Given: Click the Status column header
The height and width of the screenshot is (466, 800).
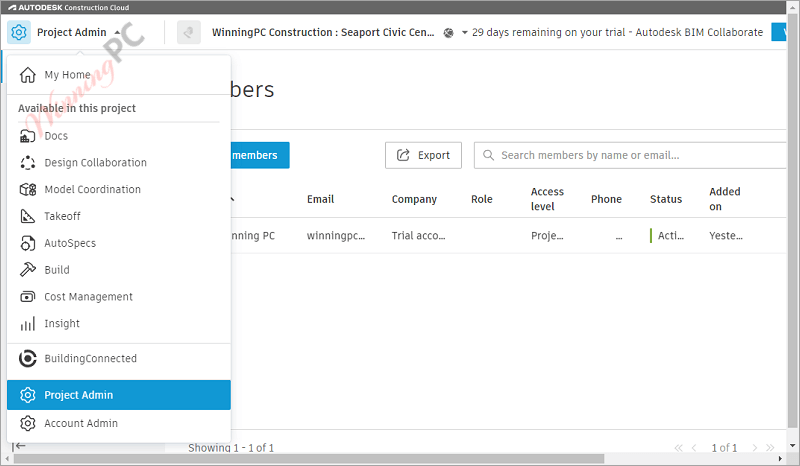Looking at the screenshot, I should tap(666, 200).
